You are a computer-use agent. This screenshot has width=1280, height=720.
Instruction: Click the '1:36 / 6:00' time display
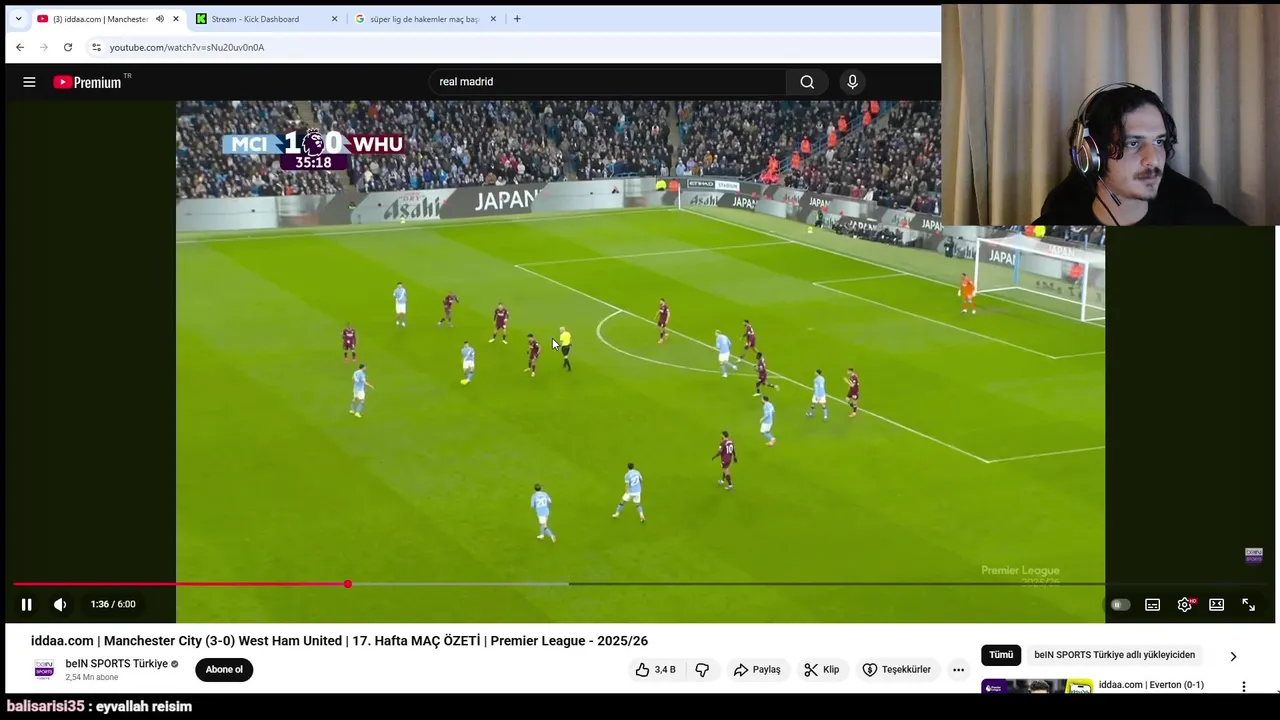point(113,604)
